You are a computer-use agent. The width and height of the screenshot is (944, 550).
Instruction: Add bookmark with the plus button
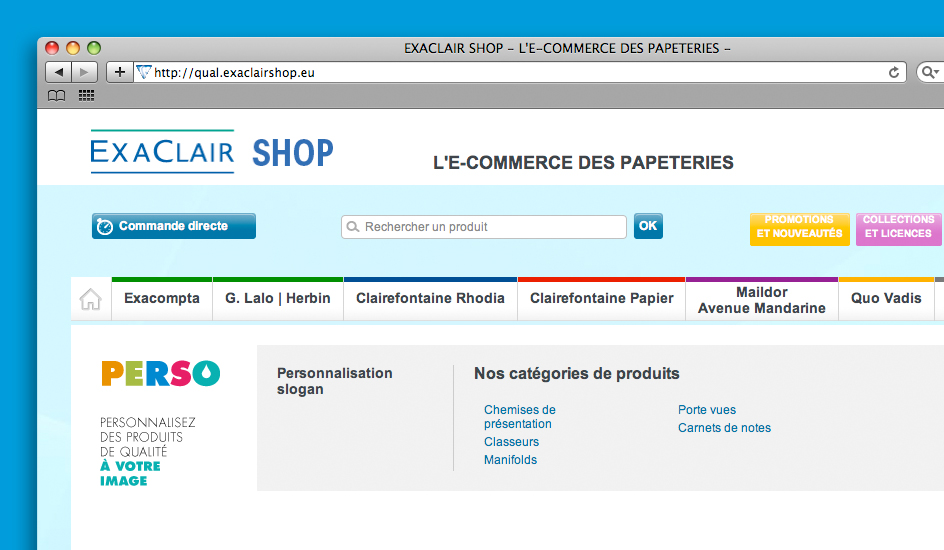click(x=120, y=72)
